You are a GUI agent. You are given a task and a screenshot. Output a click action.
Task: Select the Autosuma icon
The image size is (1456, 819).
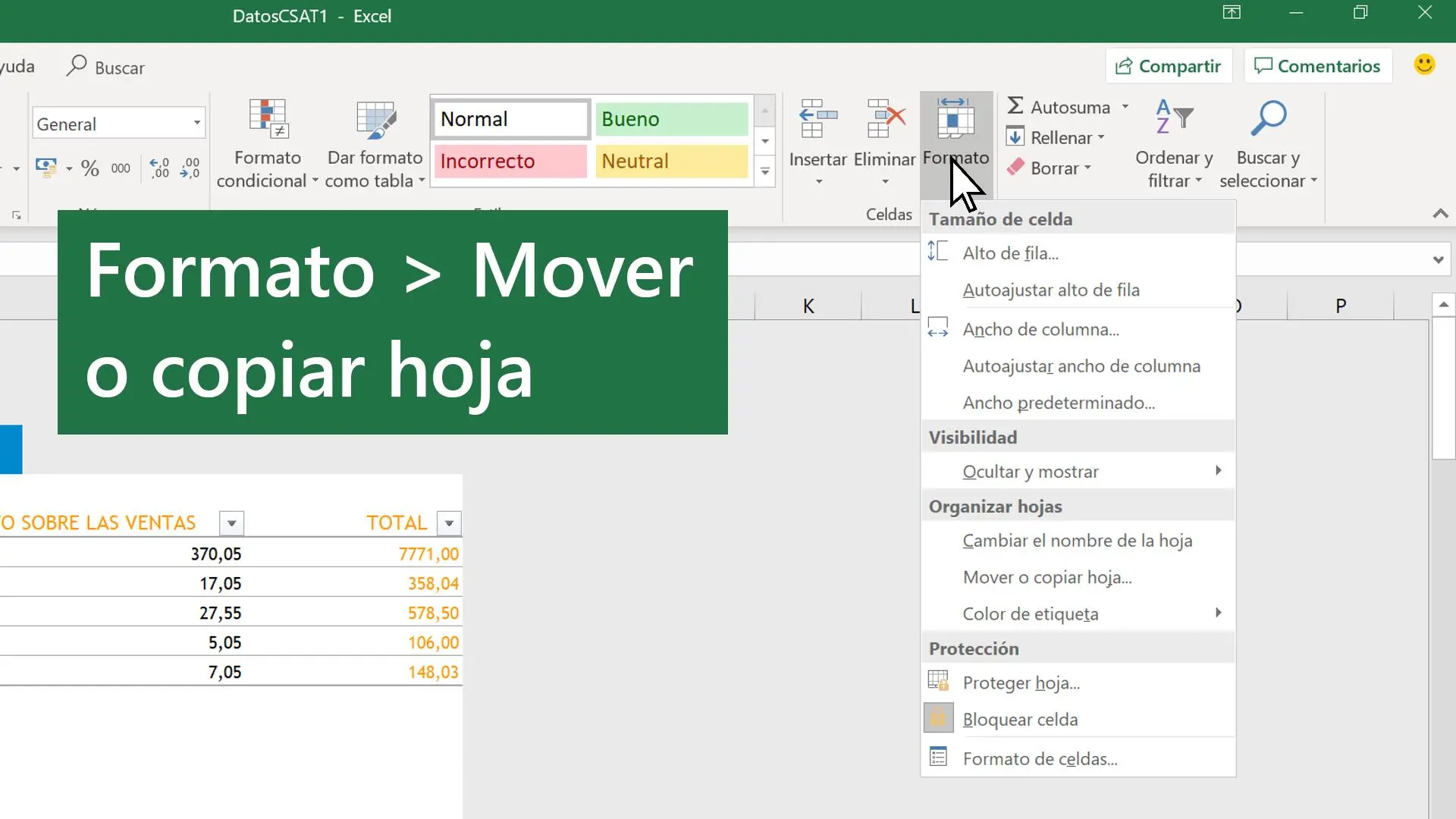click(1016, 106)
